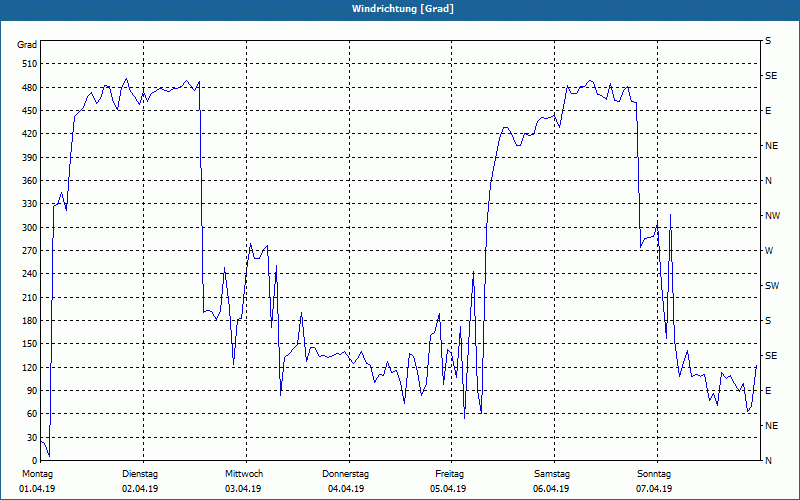The width and height of the screenshot is (800, 500).
Task: Click the 270 degree label
Action: tap(30, 251)
